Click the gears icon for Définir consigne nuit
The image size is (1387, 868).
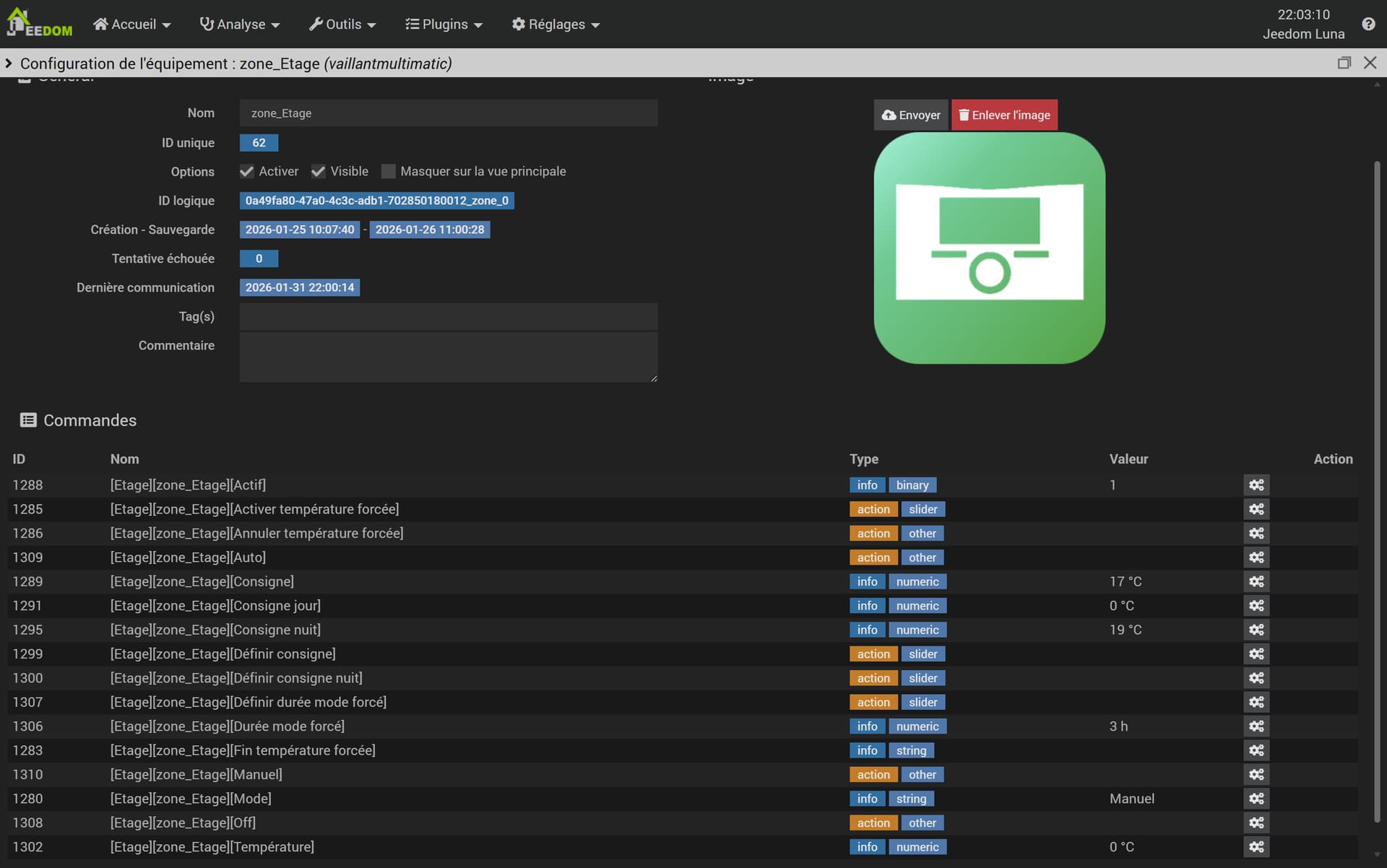pyautogui.click(x=1256, y=678)
